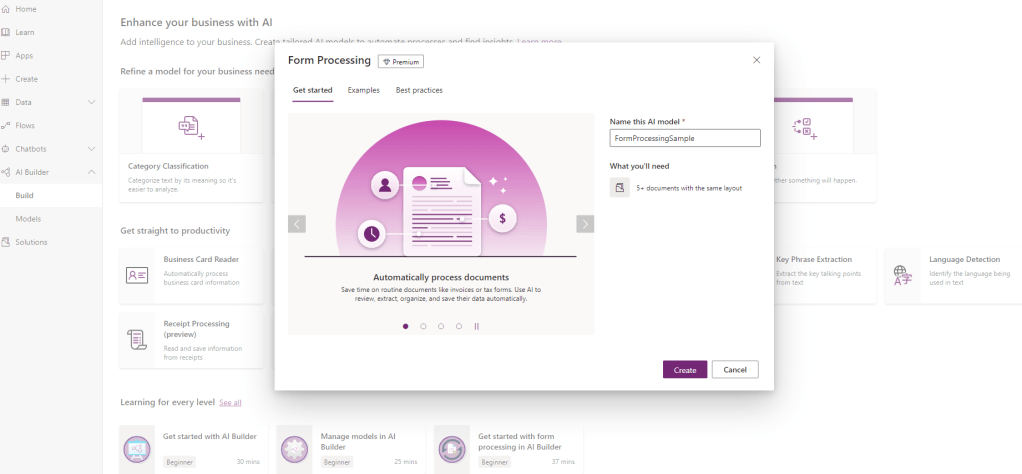
Task: Select the Receipt Processing icon
Action: pyautogui.click(x=137, y=340)
